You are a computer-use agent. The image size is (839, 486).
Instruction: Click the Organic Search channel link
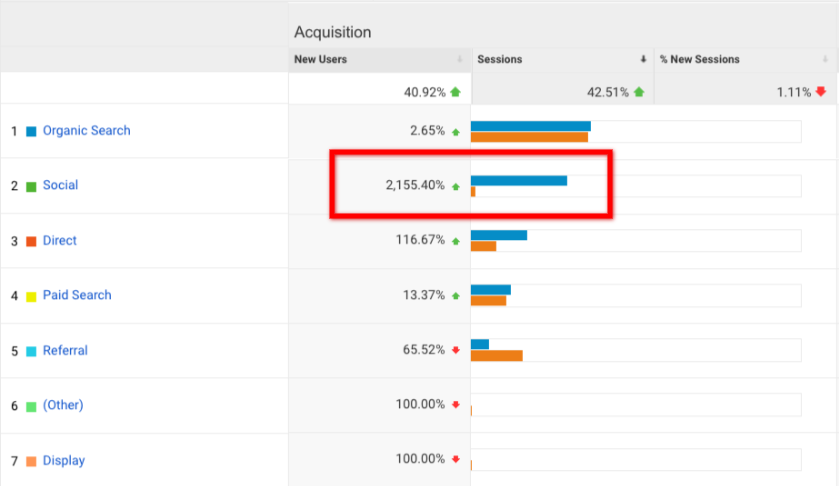(x=86, y=131)
